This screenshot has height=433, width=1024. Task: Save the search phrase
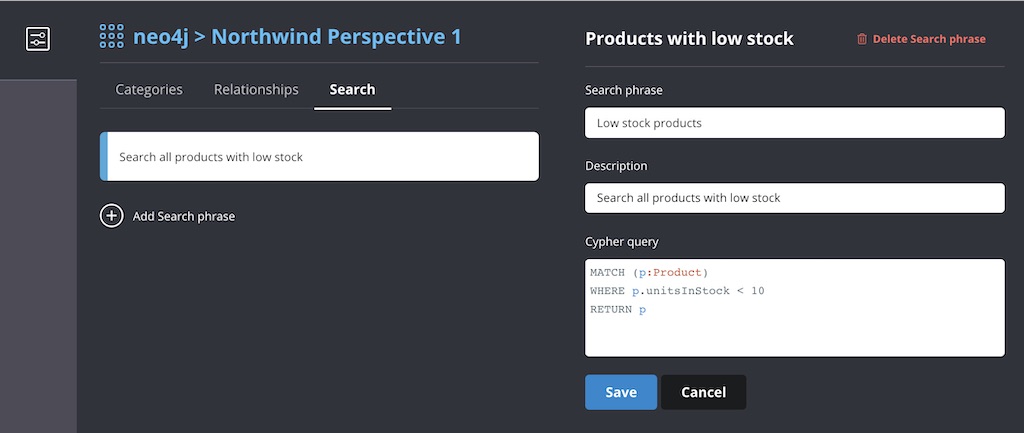[621, 392]
